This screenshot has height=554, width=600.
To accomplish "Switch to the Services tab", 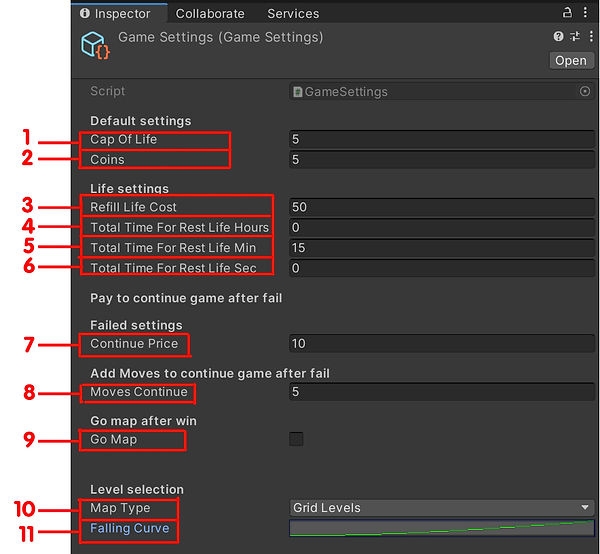I will [293, 13].
